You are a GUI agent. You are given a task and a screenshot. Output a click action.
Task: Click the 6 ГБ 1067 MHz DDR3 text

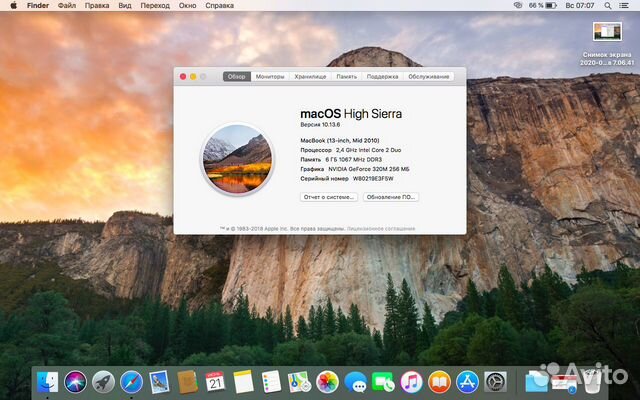(353, 160)
